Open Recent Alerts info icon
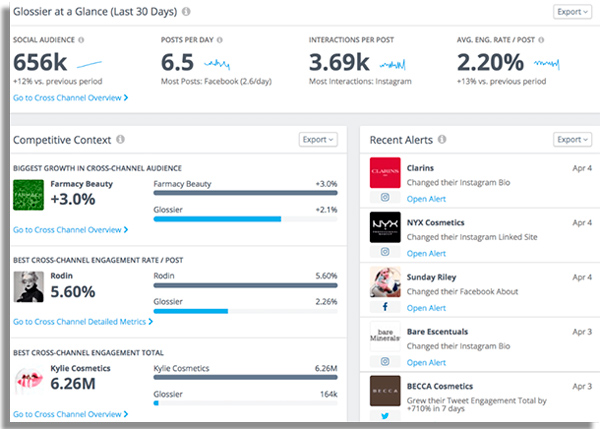This screenshot has height=429, width=600. tap(442, 139)
